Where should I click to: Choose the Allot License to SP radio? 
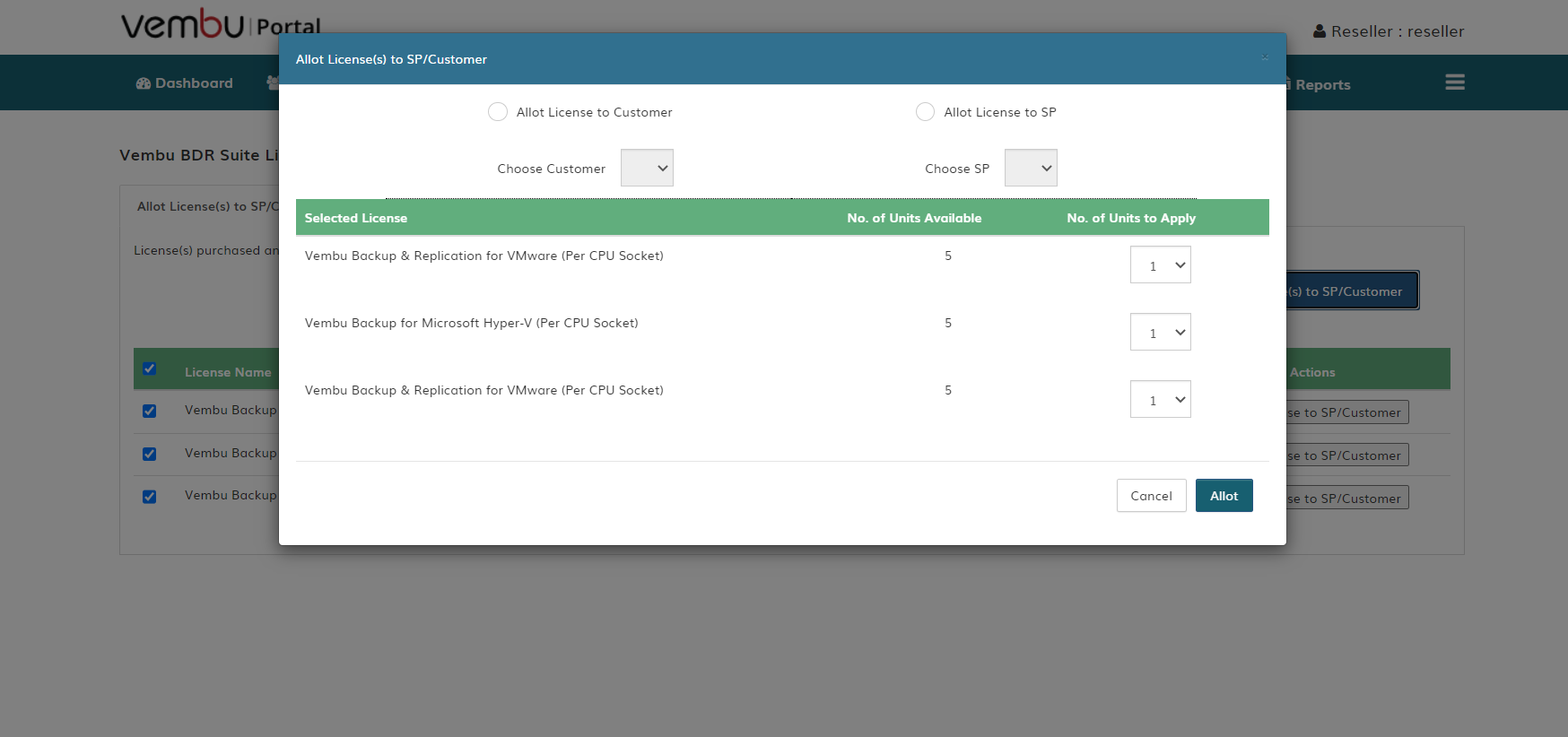coord(925,112)
